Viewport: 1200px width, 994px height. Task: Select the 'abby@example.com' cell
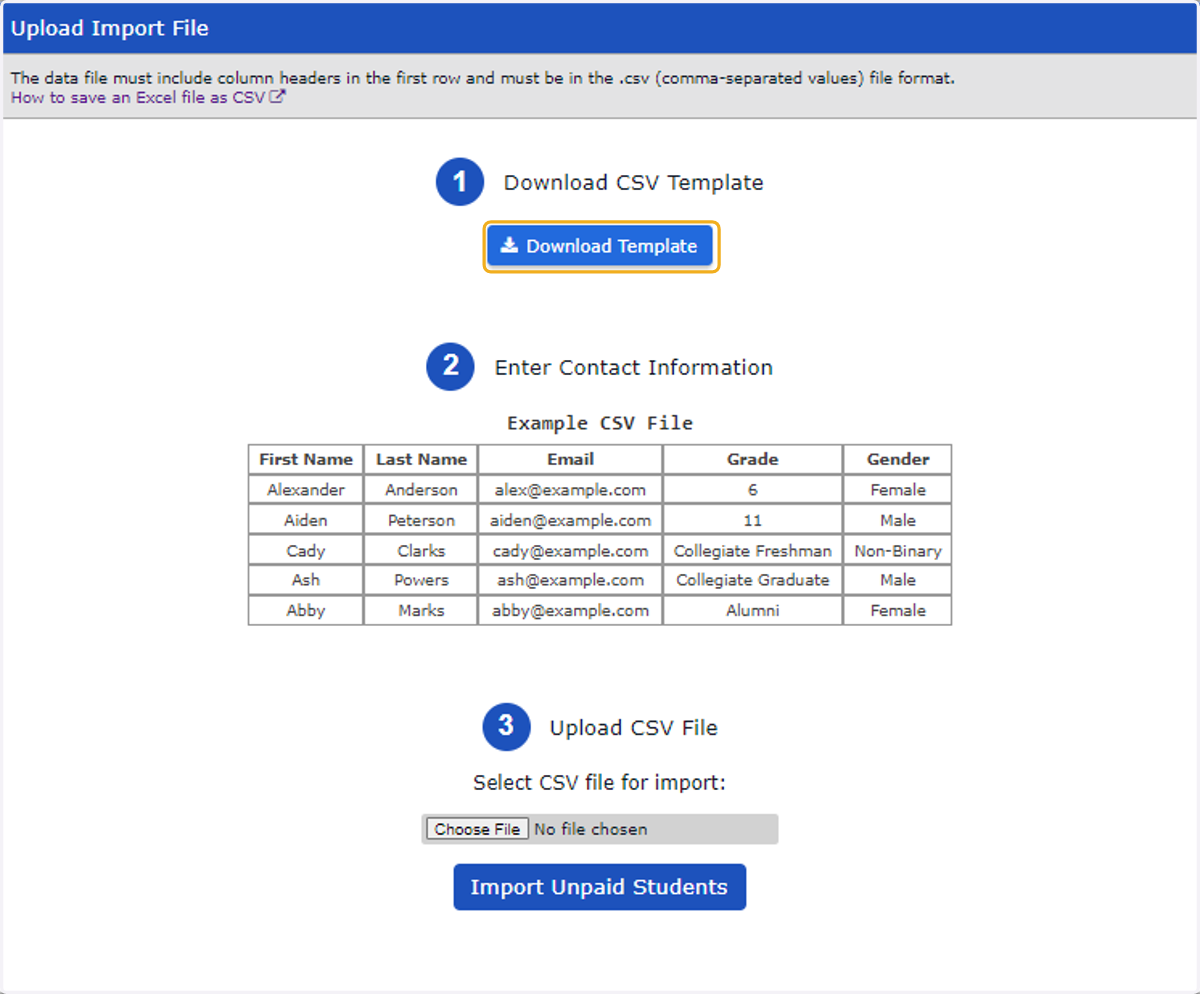(x=570, y=610)
